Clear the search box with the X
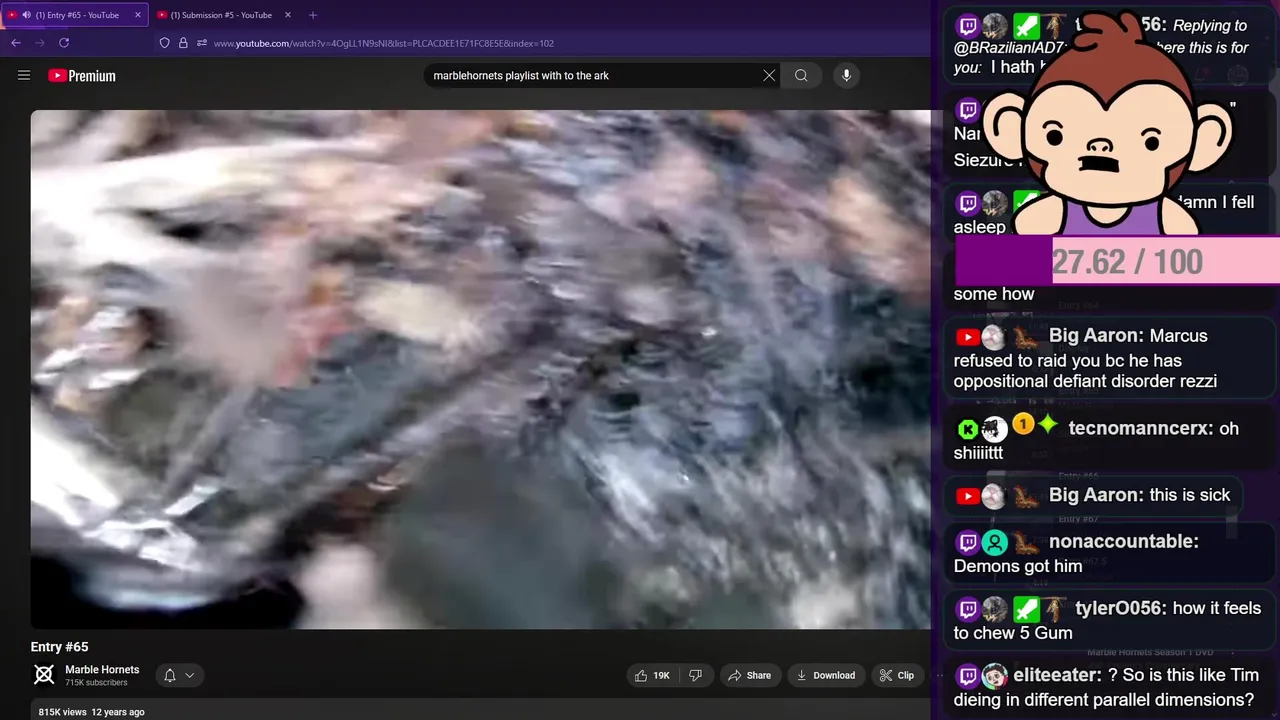This screenshot has height=720, width=1280. pos(769,75)
